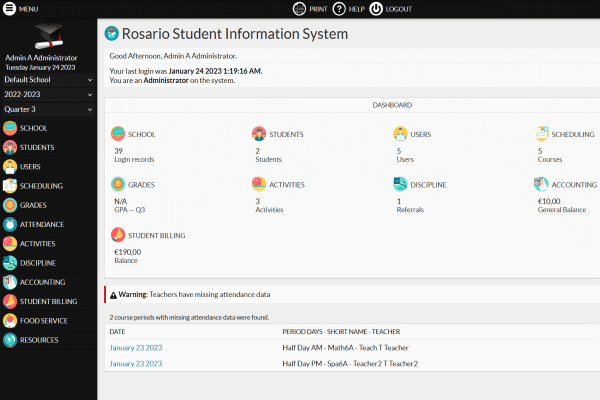Click the Grades dashboard icon

point(119,184)
